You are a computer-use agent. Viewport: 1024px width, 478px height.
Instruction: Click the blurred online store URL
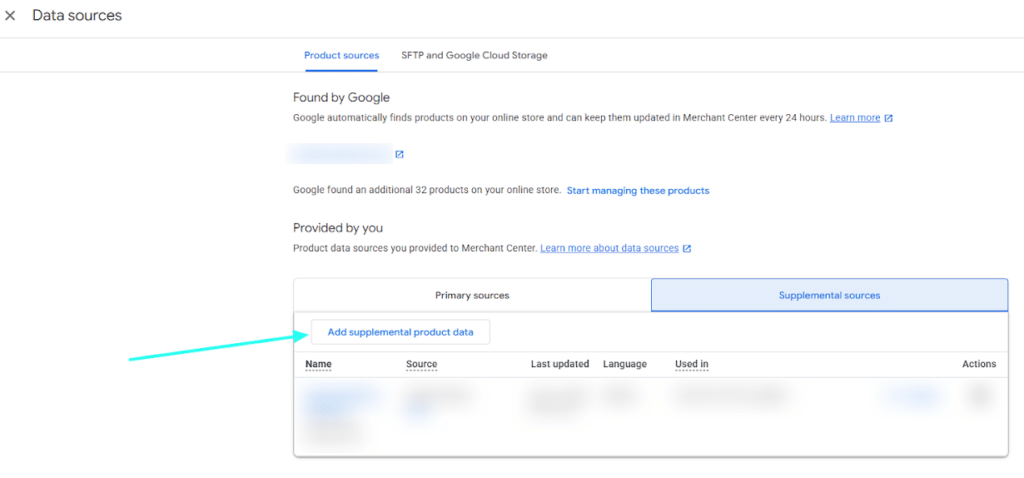coord(338,154)
